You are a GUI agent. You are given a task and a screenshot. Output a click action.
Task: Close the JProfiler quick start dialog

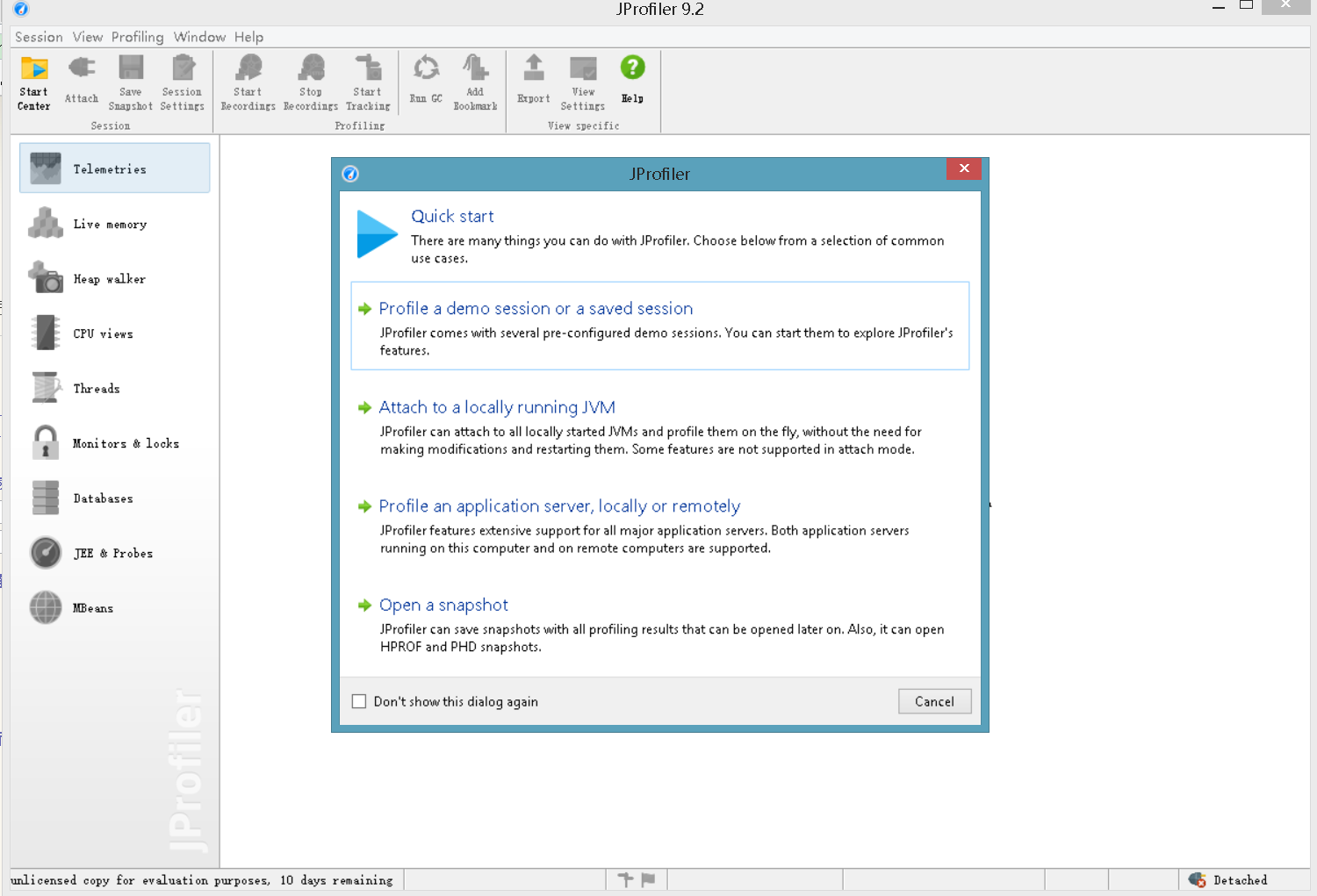click(964, 168)
